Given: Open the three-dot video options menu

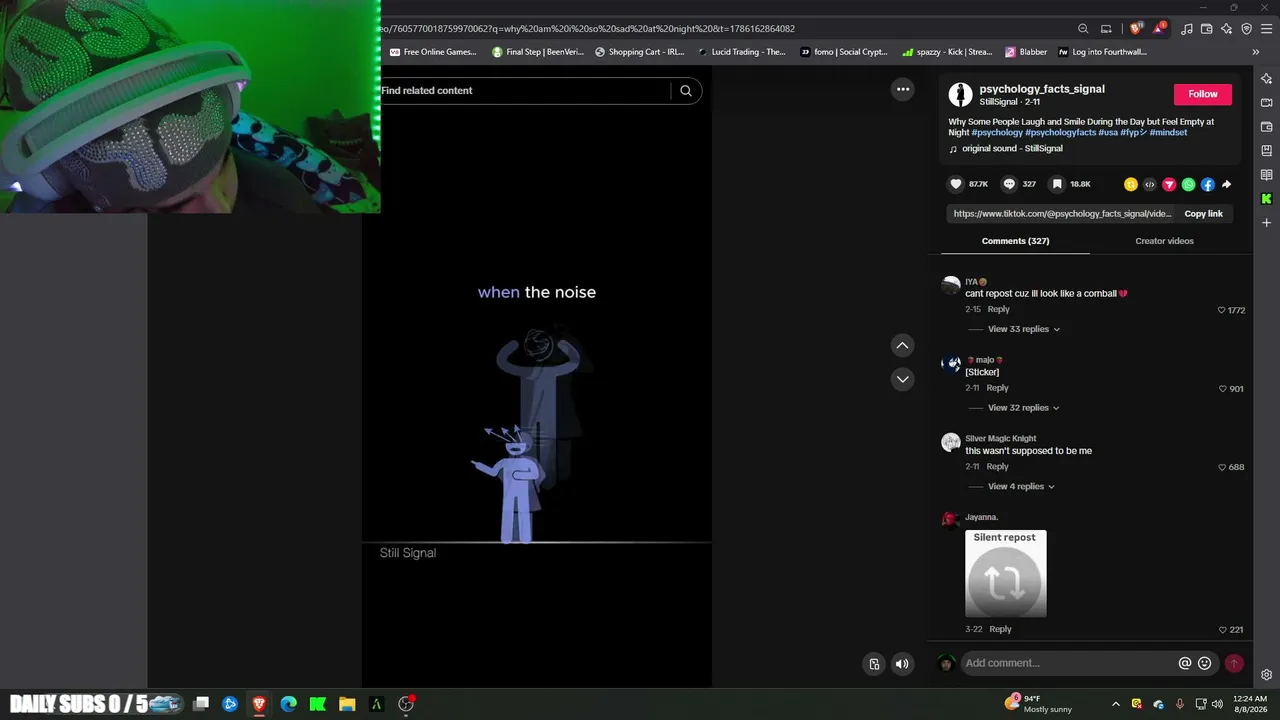Looking at the screenshot, I should (903, 89).
